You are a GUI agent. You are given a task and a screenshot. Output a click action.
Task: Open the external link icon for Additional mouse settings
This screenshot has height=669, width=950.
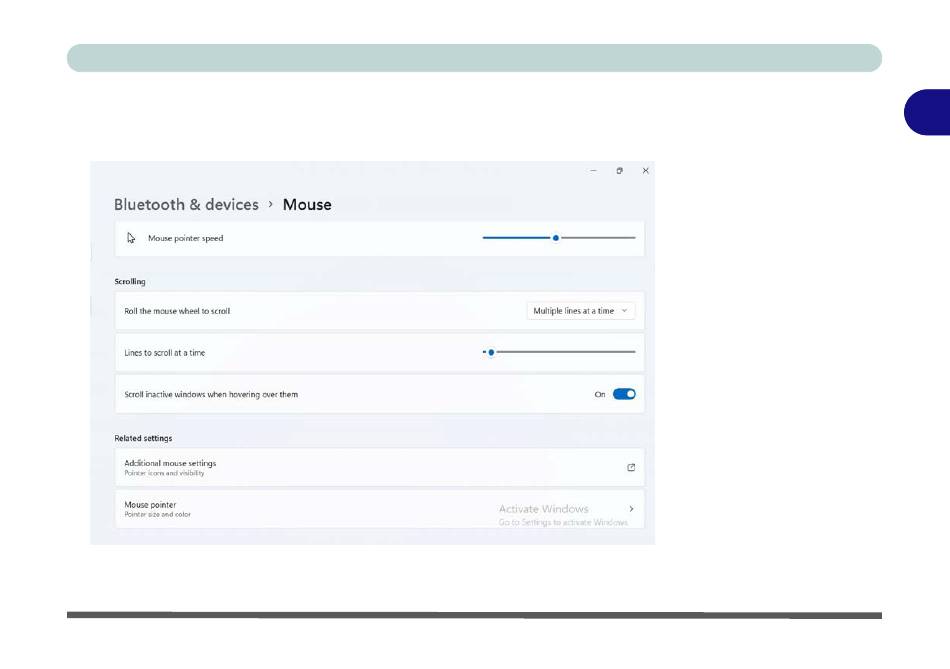click(x=631, y=467)
